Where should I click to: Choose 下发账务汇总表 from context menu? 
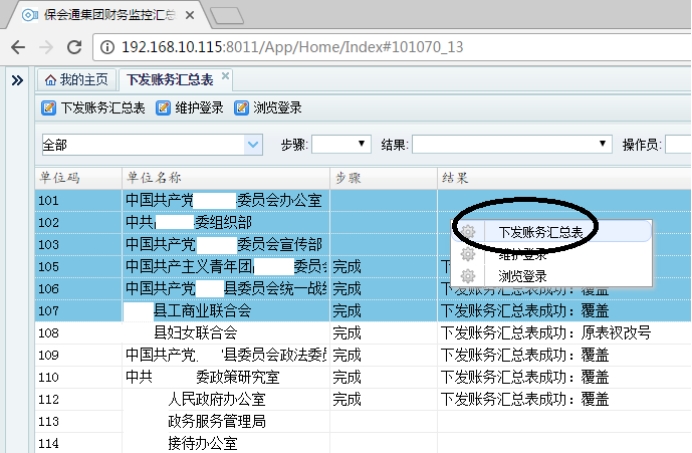(x=552, y=232)
